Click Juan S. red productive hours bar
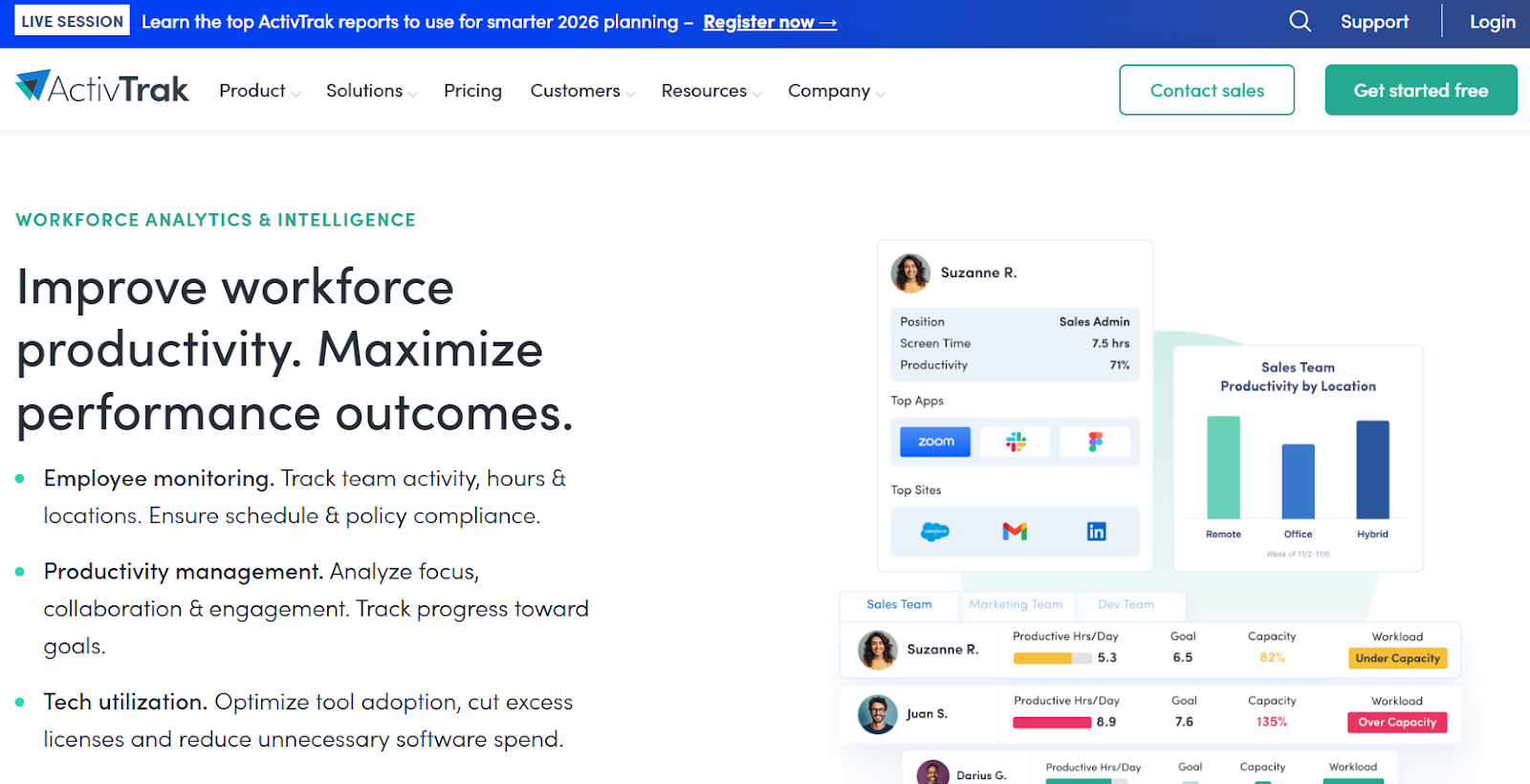The height and width of the screenshot is (784, 1530). tap(1052, 723)
